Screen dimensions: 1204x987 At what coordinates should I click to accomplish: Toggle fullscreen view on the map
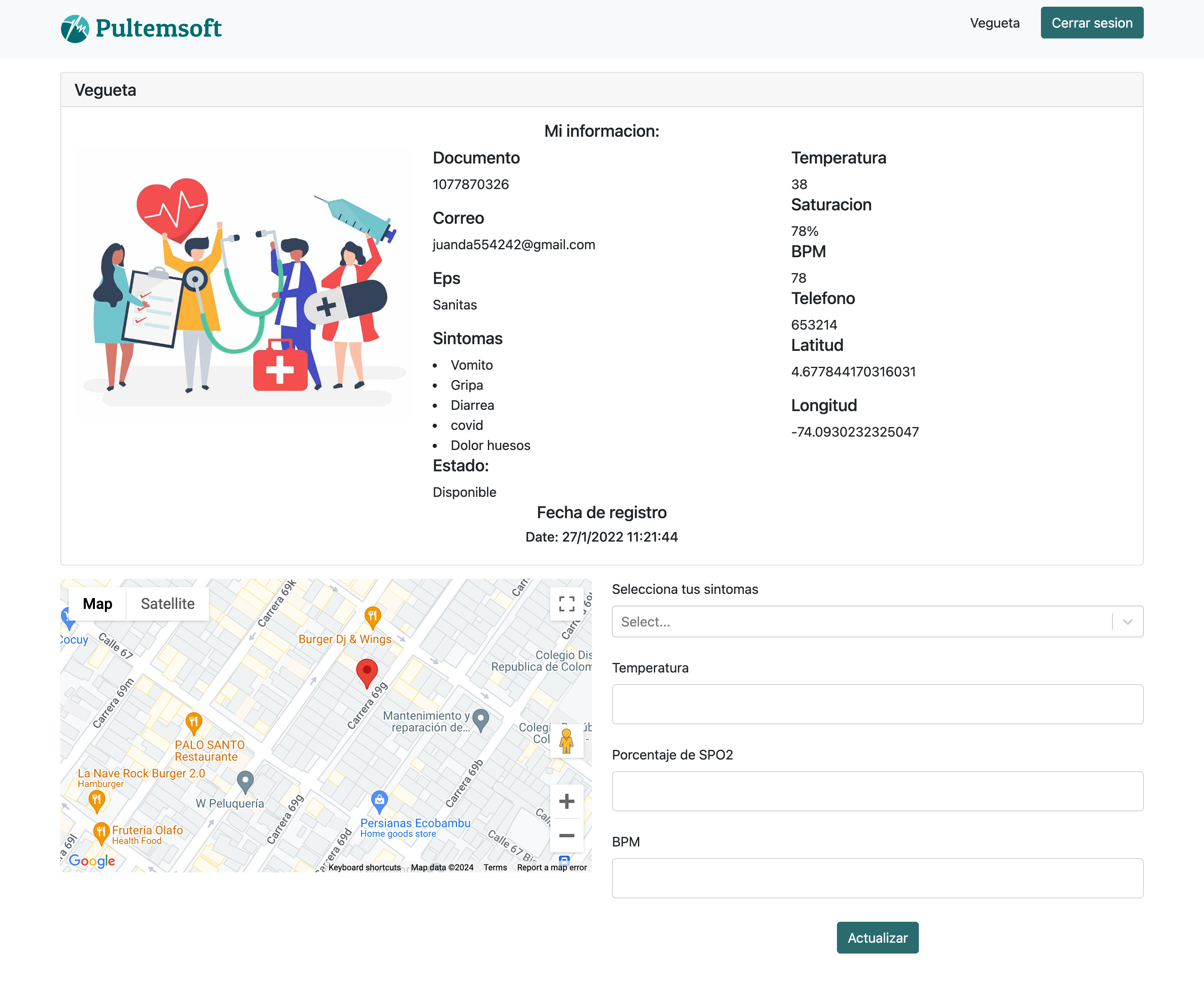click(566, 604)
